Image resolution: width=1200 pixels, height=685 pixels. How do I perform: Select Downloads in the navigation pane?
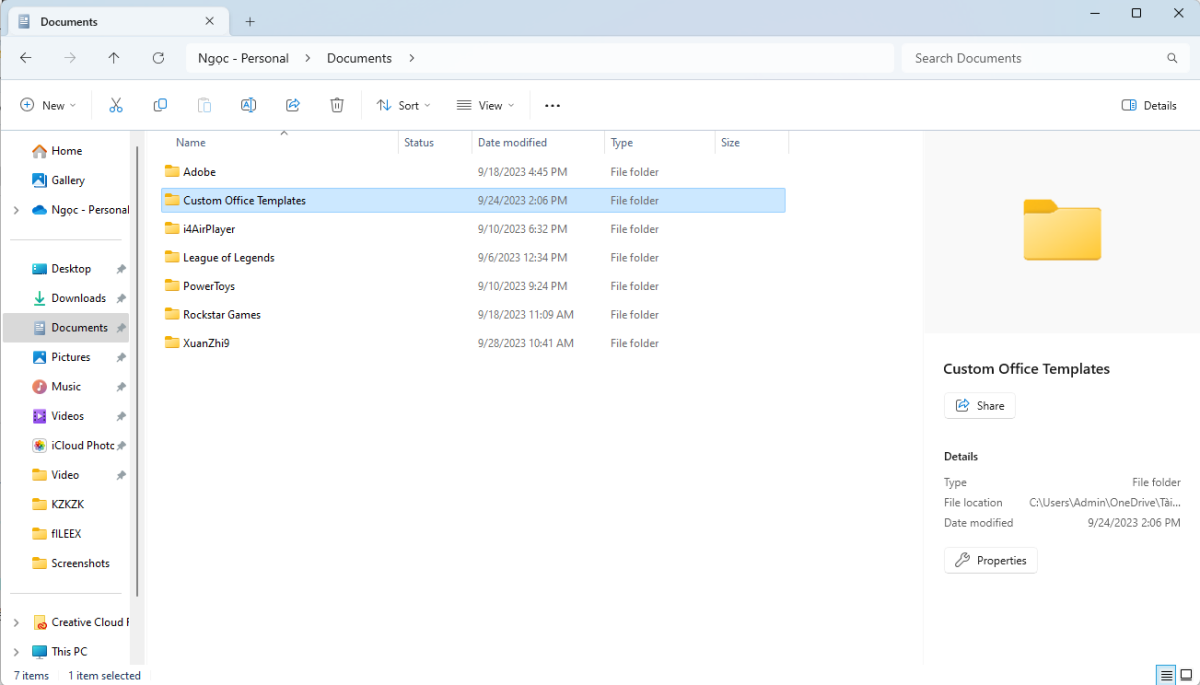(78, 298)
